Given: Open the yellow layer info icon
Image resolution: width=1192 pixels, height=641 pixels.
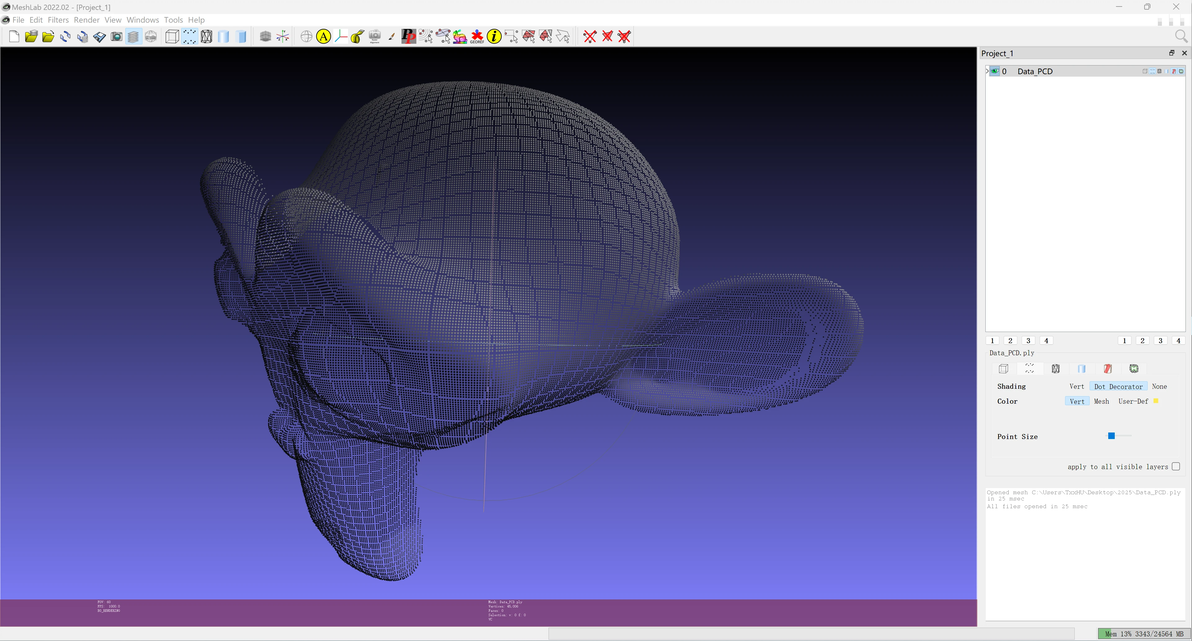Looking at the screenshot, I should (494, 37).
